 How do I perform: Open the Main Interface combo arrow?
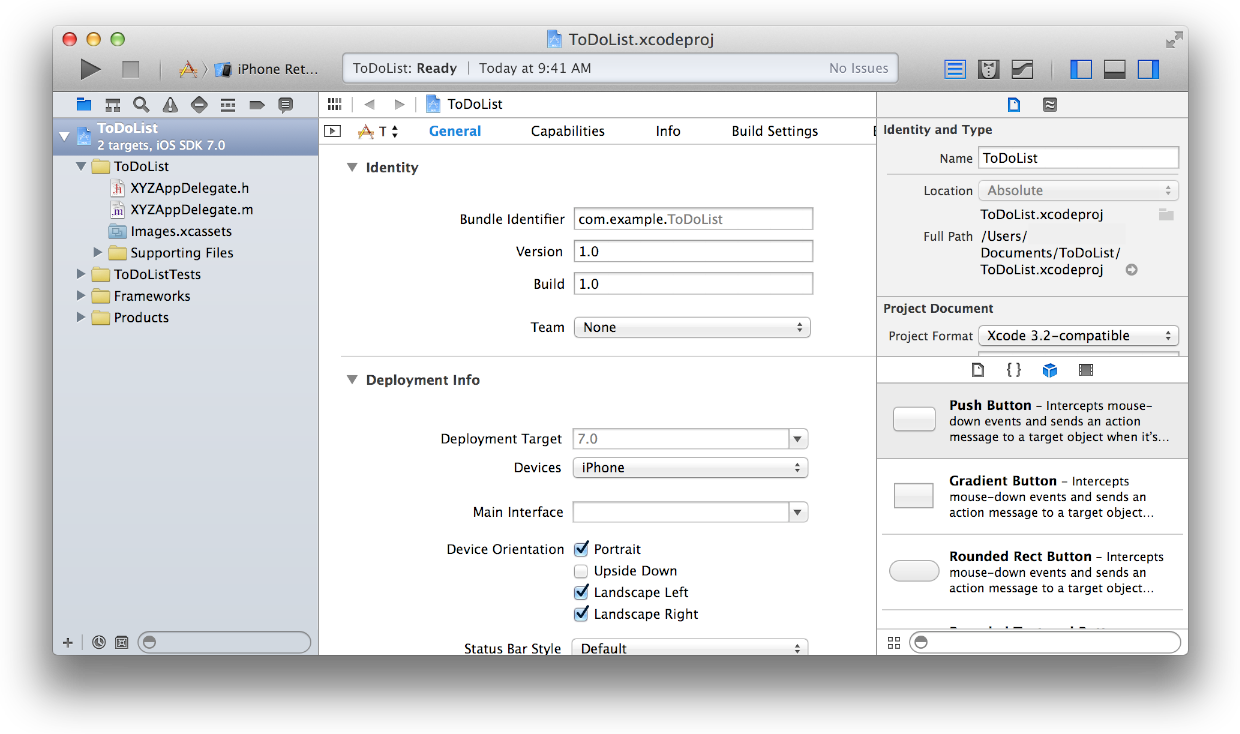pos(798,512)
